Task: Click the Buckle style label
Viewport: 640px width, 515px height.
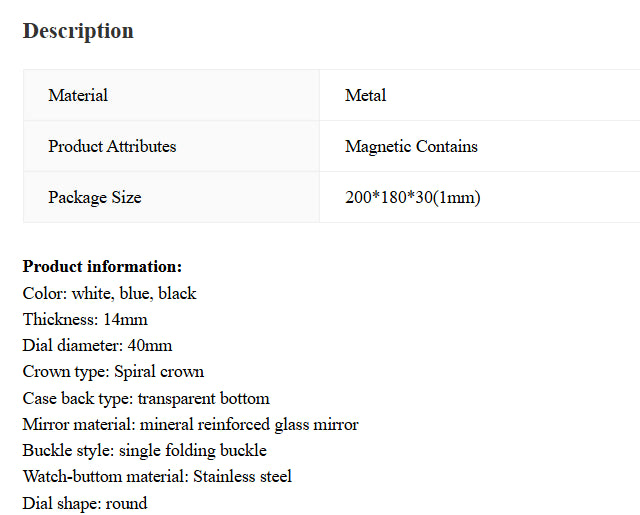Action: click(66, 450)
